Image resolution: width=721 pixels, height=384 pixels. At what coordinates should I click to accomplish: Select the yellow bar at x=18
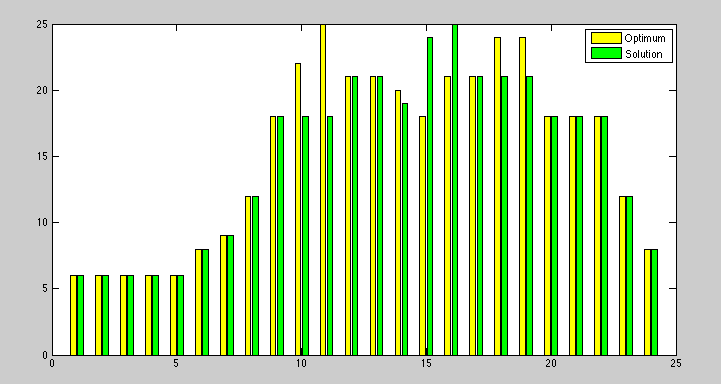tap(498, 196)
